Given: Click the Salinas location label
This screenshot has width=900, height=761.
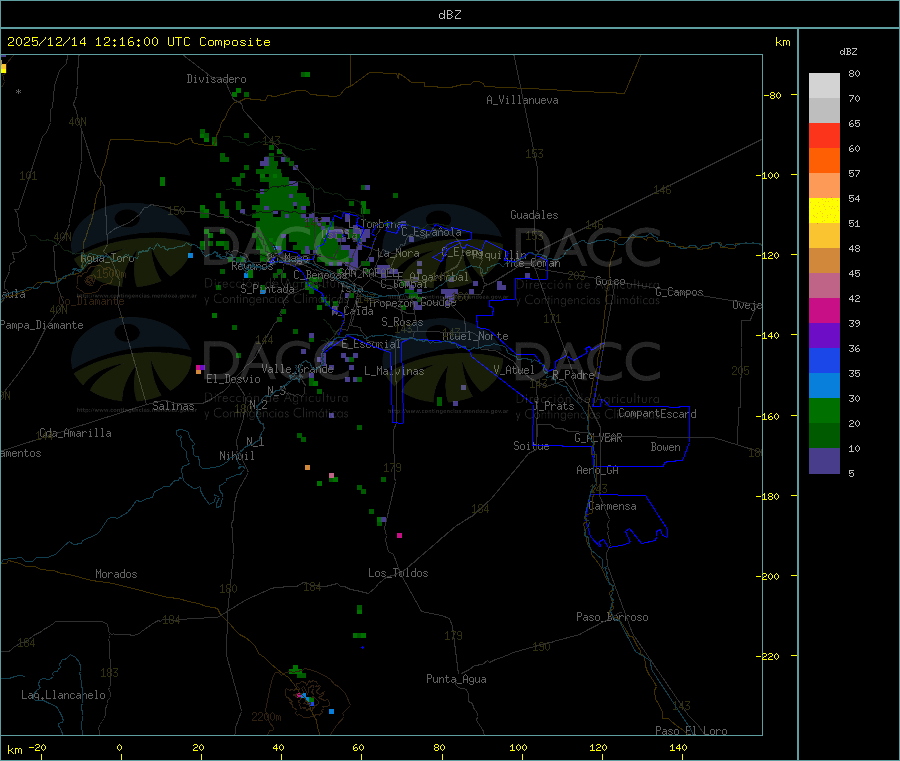Looking at the screenshot, I should (173, 406).
